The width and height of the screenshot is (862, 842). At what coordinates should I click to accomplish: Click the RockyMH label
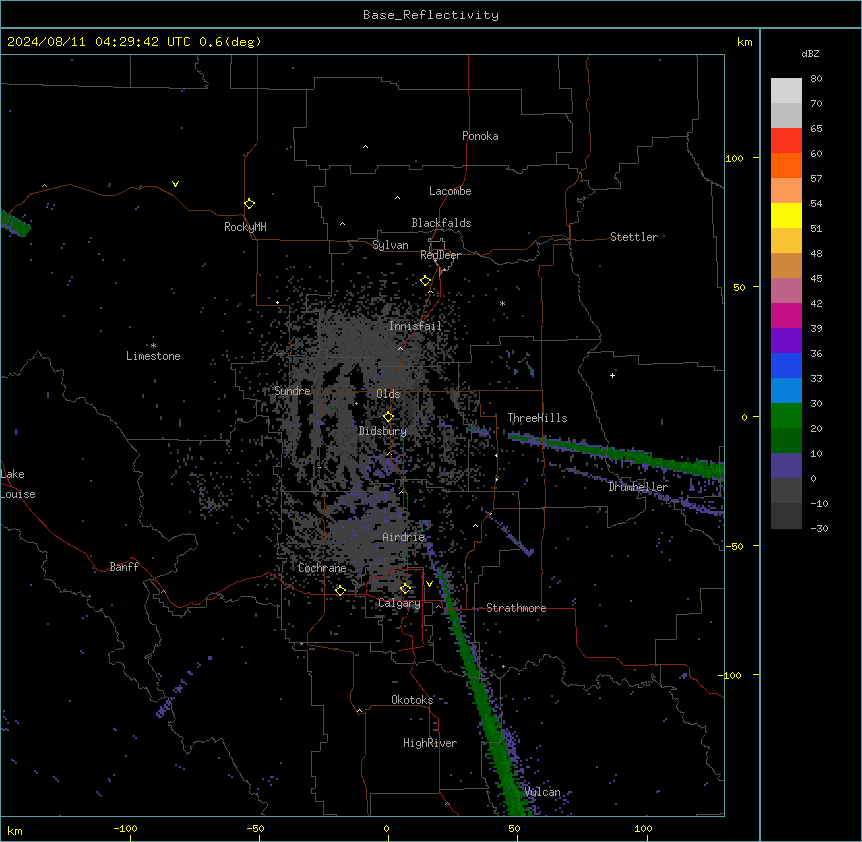245,227
